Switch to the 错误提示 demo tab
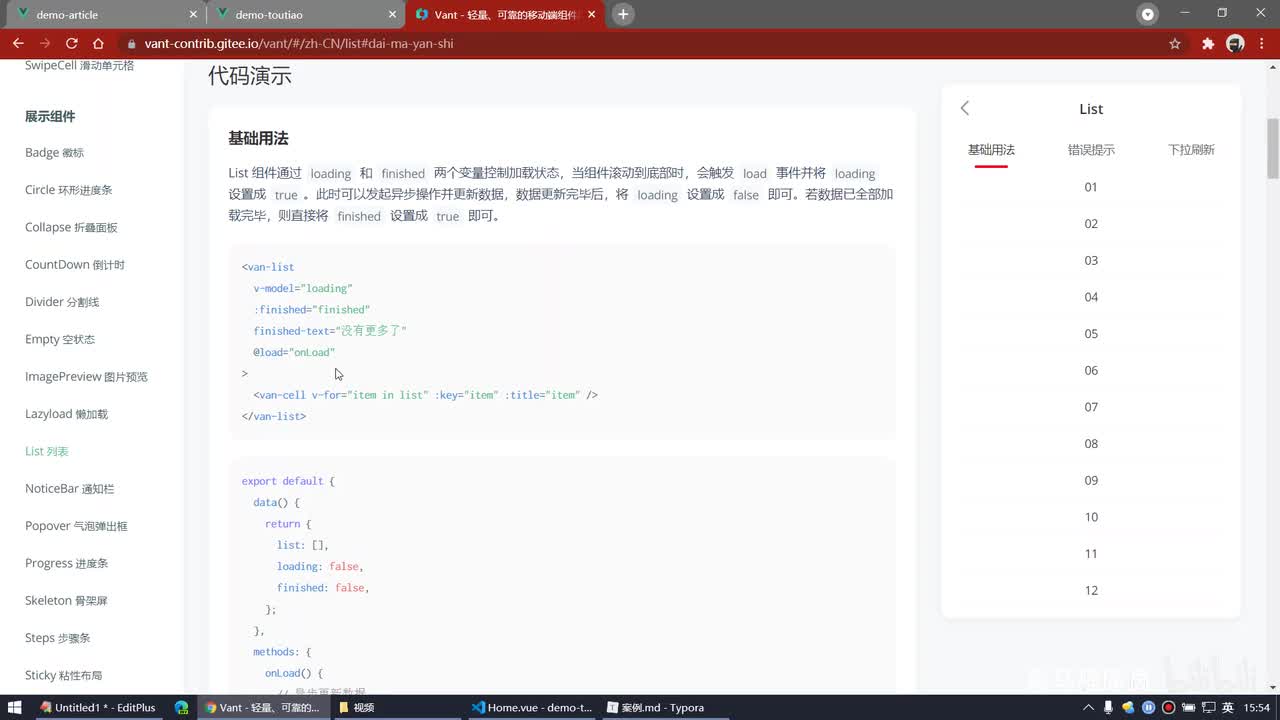 [1091, 150]
